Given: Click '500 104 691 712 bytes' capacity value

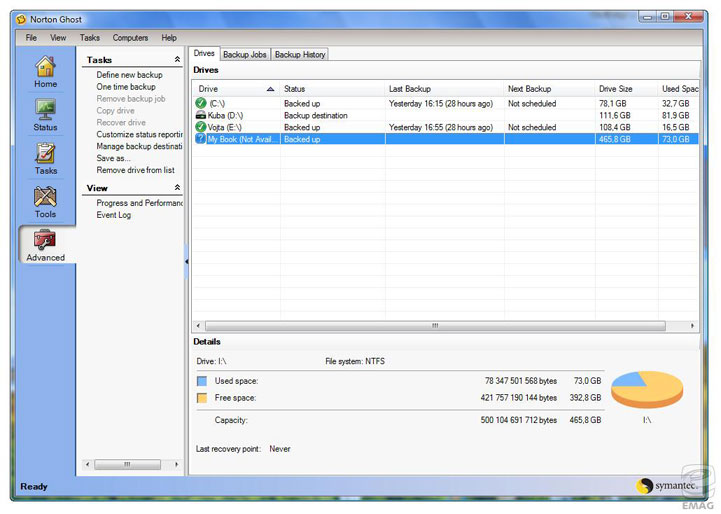Looking at the screenshot, I should pos(519,420).
